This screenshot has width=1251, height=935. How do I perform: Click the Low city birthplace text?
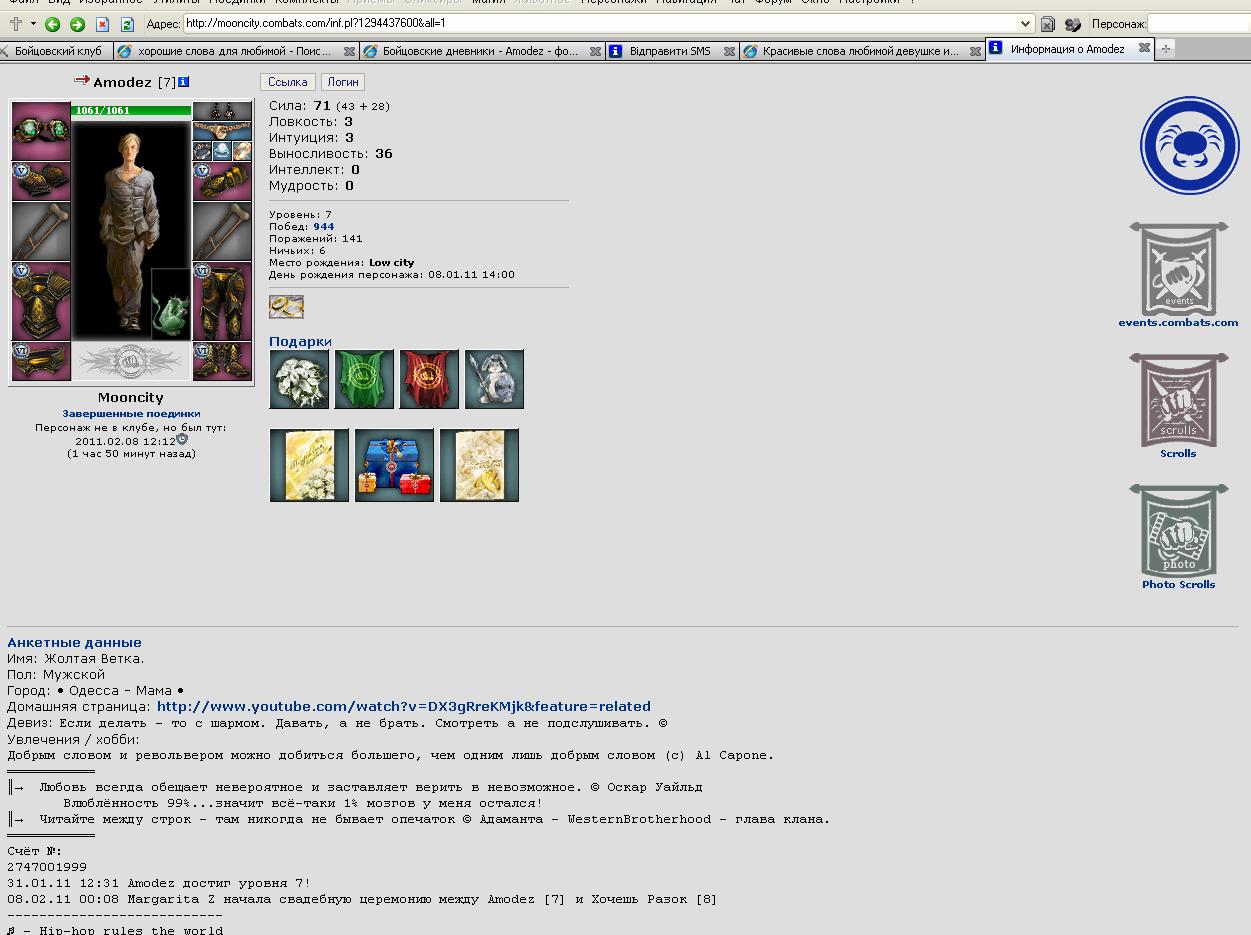click(391, 263)
